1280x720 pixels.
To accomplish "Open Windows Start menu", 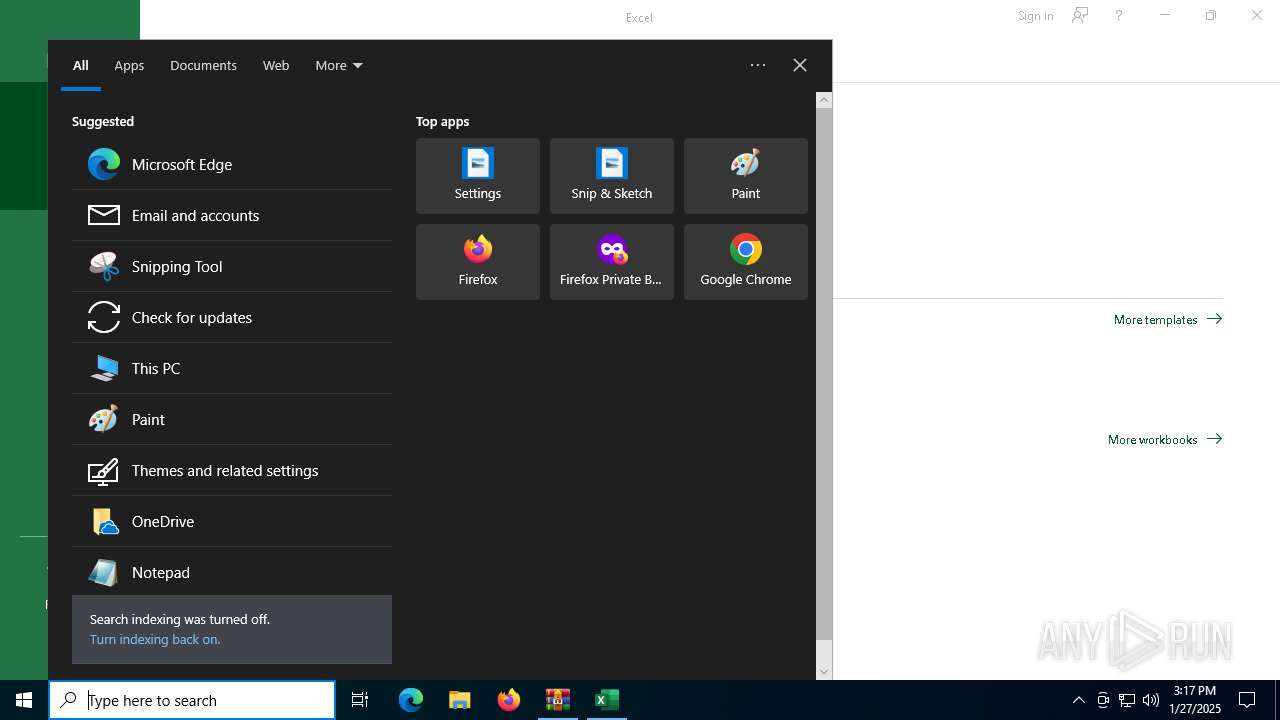I will coord(24,700).
